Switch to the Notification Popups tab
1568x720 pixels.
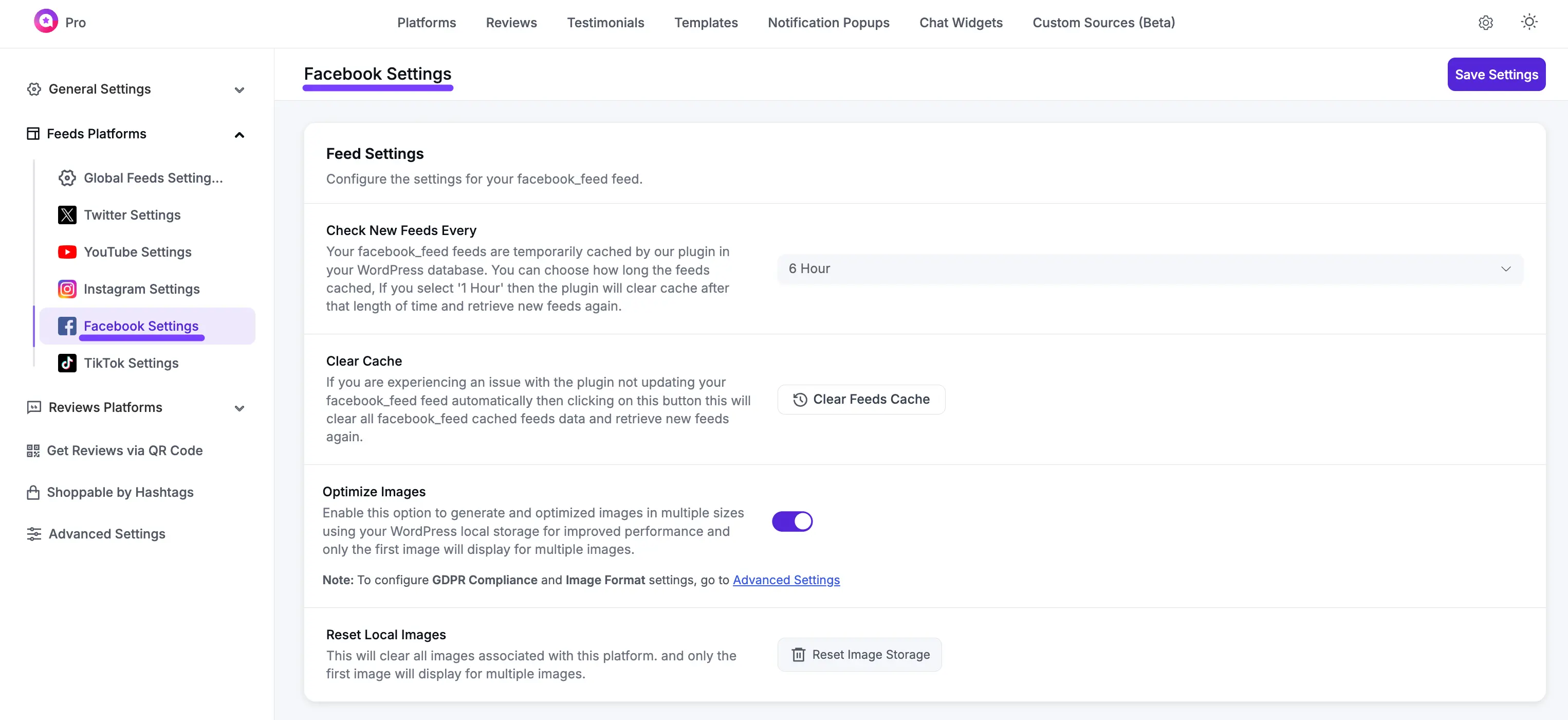(828, 23)
